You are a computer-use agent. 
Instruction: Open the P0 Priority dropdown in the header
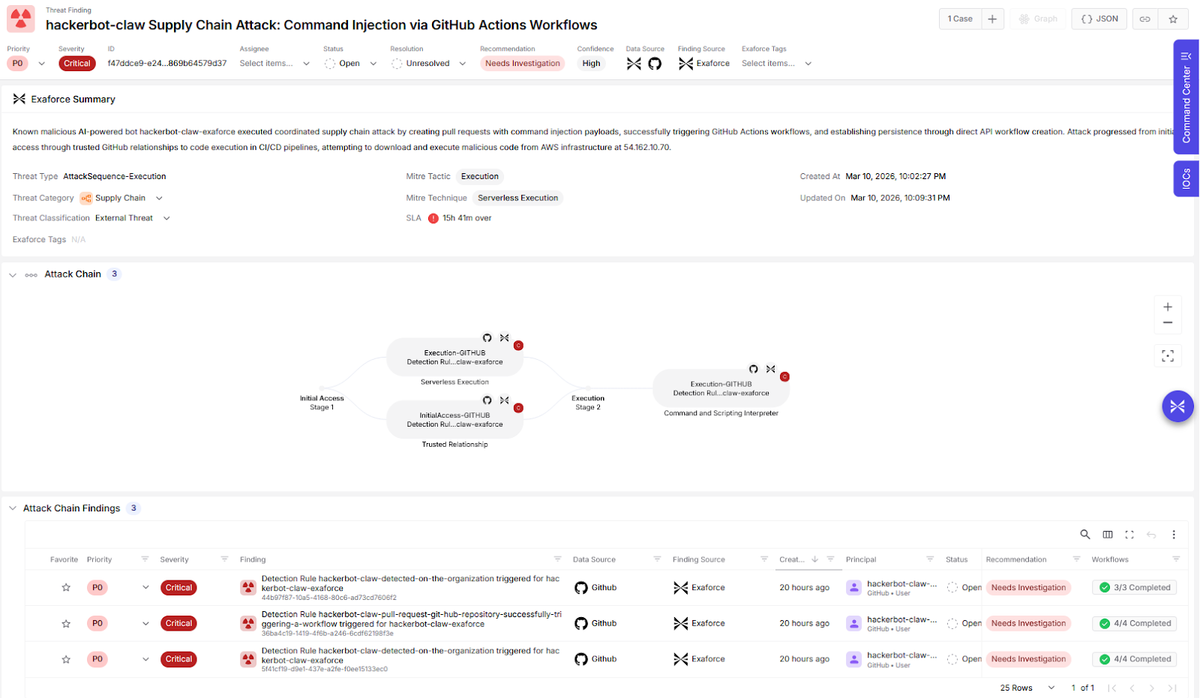coord(27,63)
